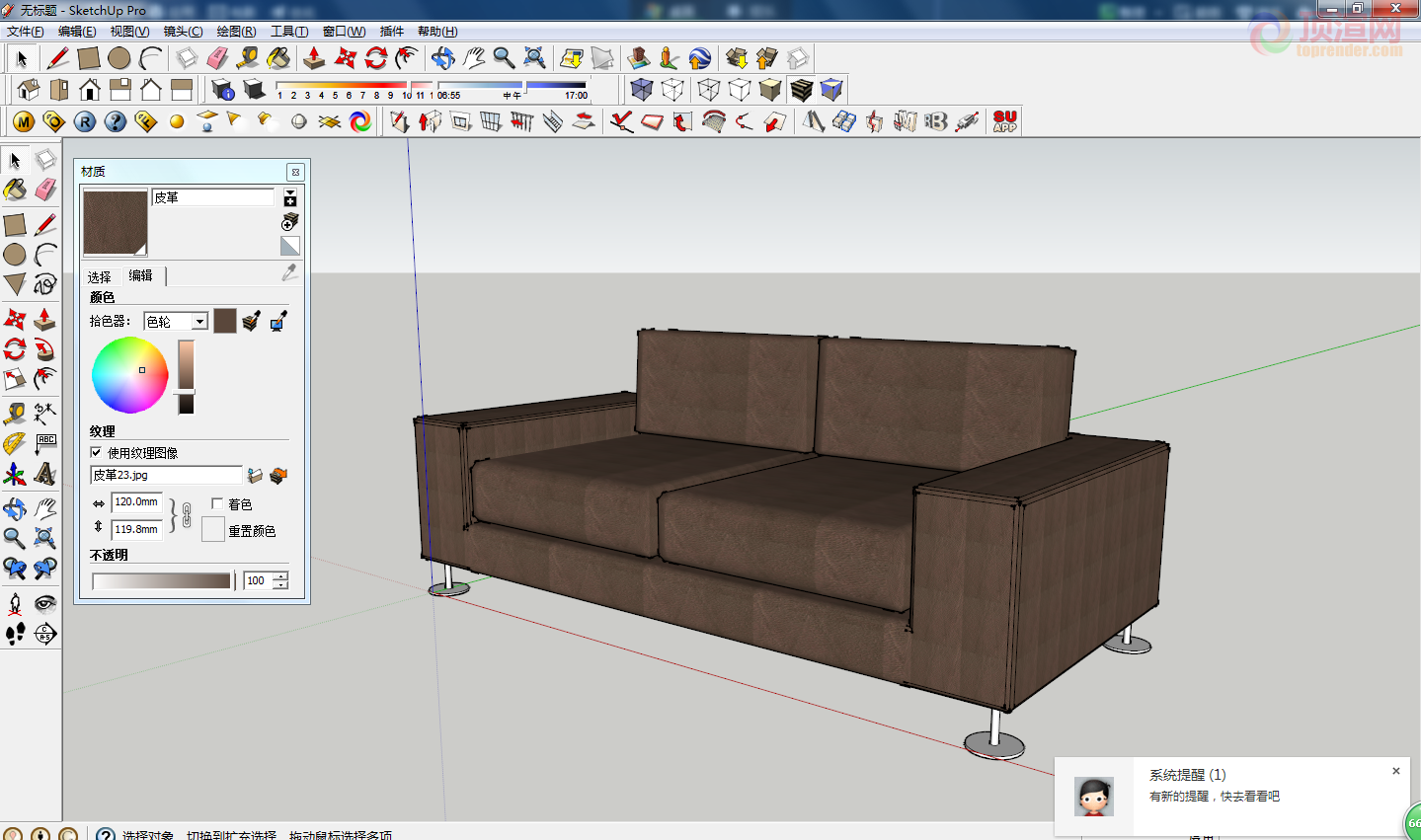Click the Get Models download box icon

coord(737,58)
